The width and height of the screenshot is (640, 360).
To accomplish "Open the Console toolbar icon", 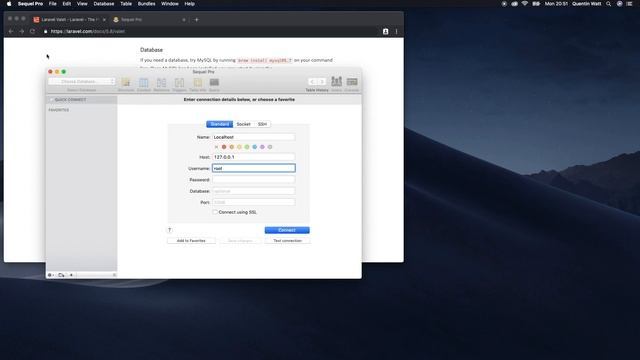I will (352, 82).
